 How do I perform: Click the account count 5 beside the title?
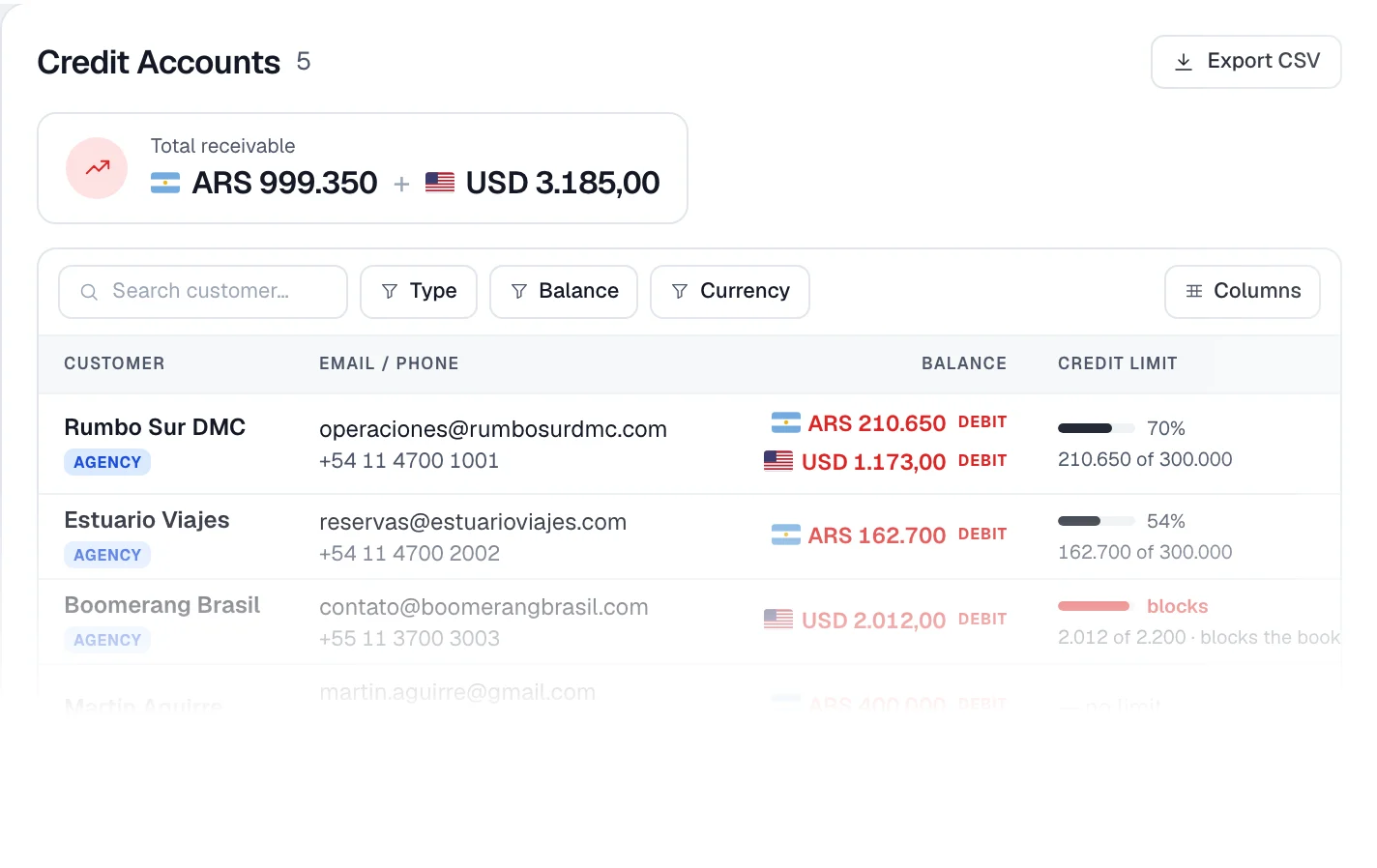(304, 62)
